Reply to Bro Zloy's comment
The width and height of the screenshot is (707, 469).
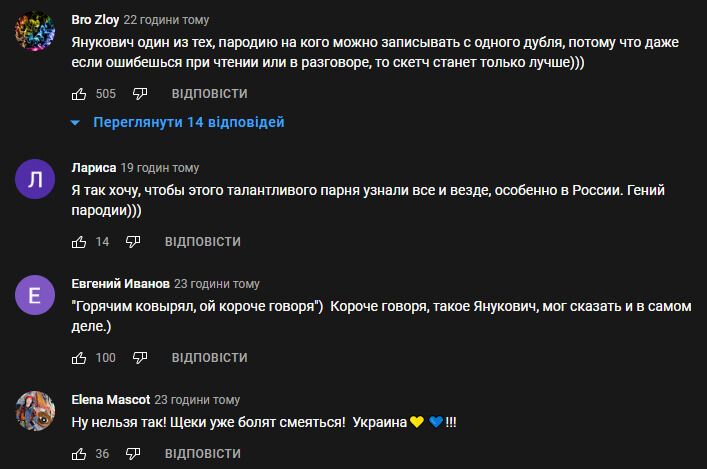(x=209, y=94)
